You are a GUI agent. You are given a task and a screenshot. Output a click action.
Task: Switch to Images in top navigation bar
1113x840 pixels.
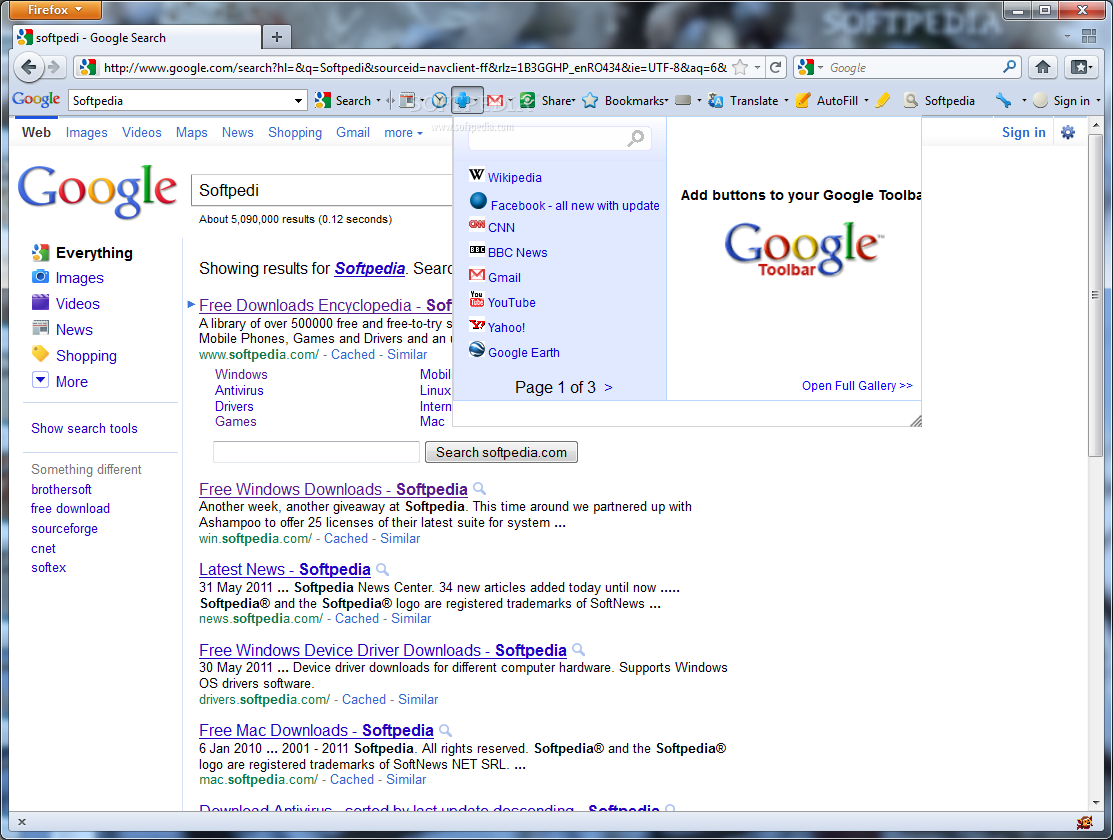coord(87,133)
